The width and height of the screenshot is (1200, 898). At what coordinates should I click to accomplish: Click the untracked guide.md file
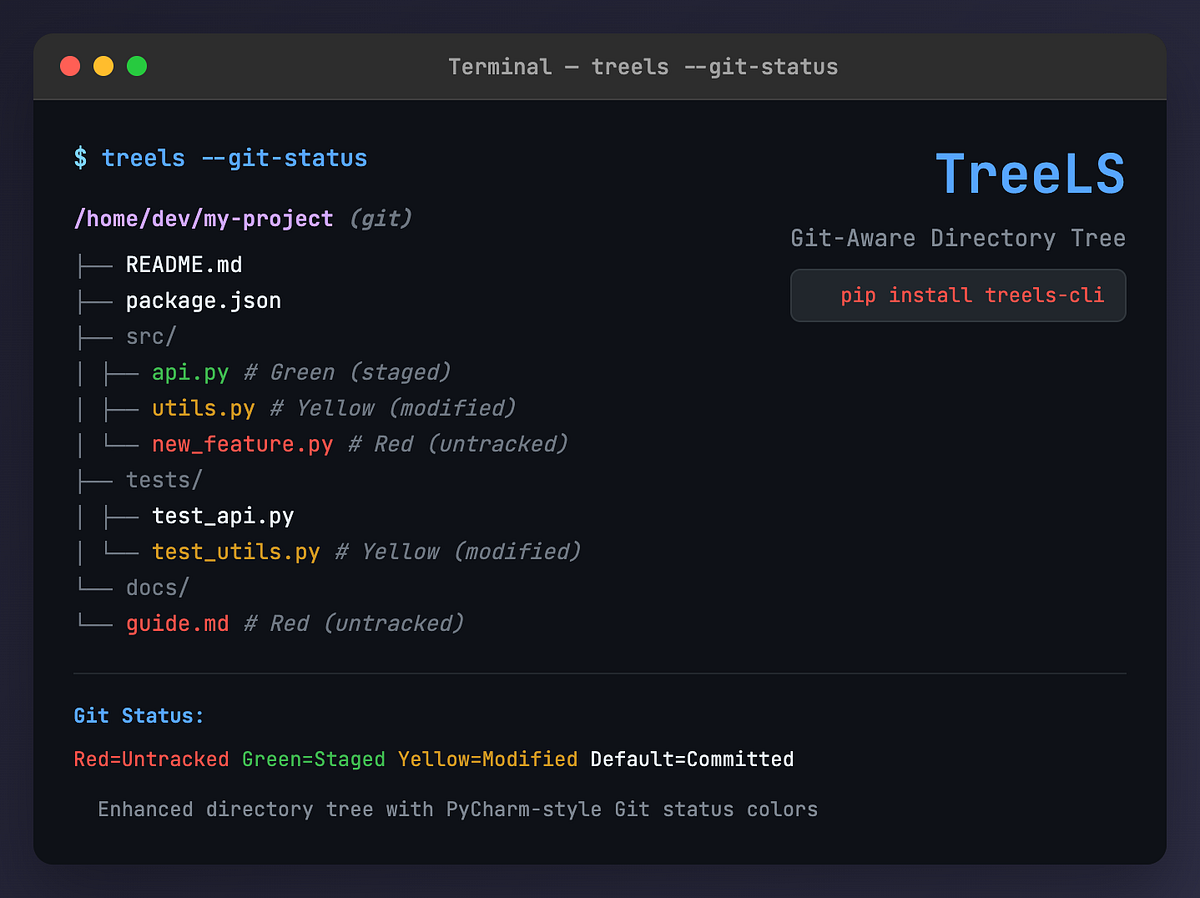[x=178, y=623]
